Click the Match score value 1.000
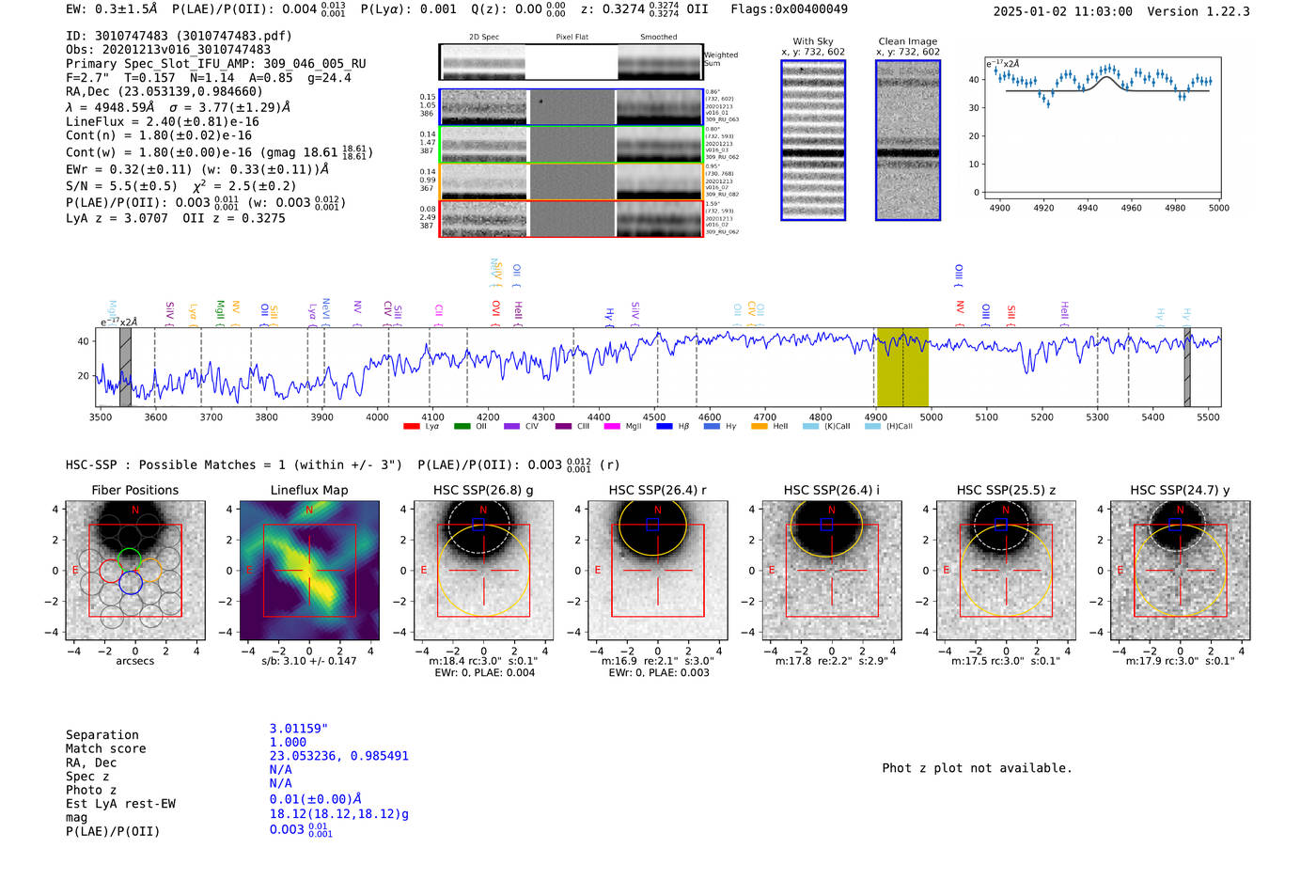 click(288, 743)
